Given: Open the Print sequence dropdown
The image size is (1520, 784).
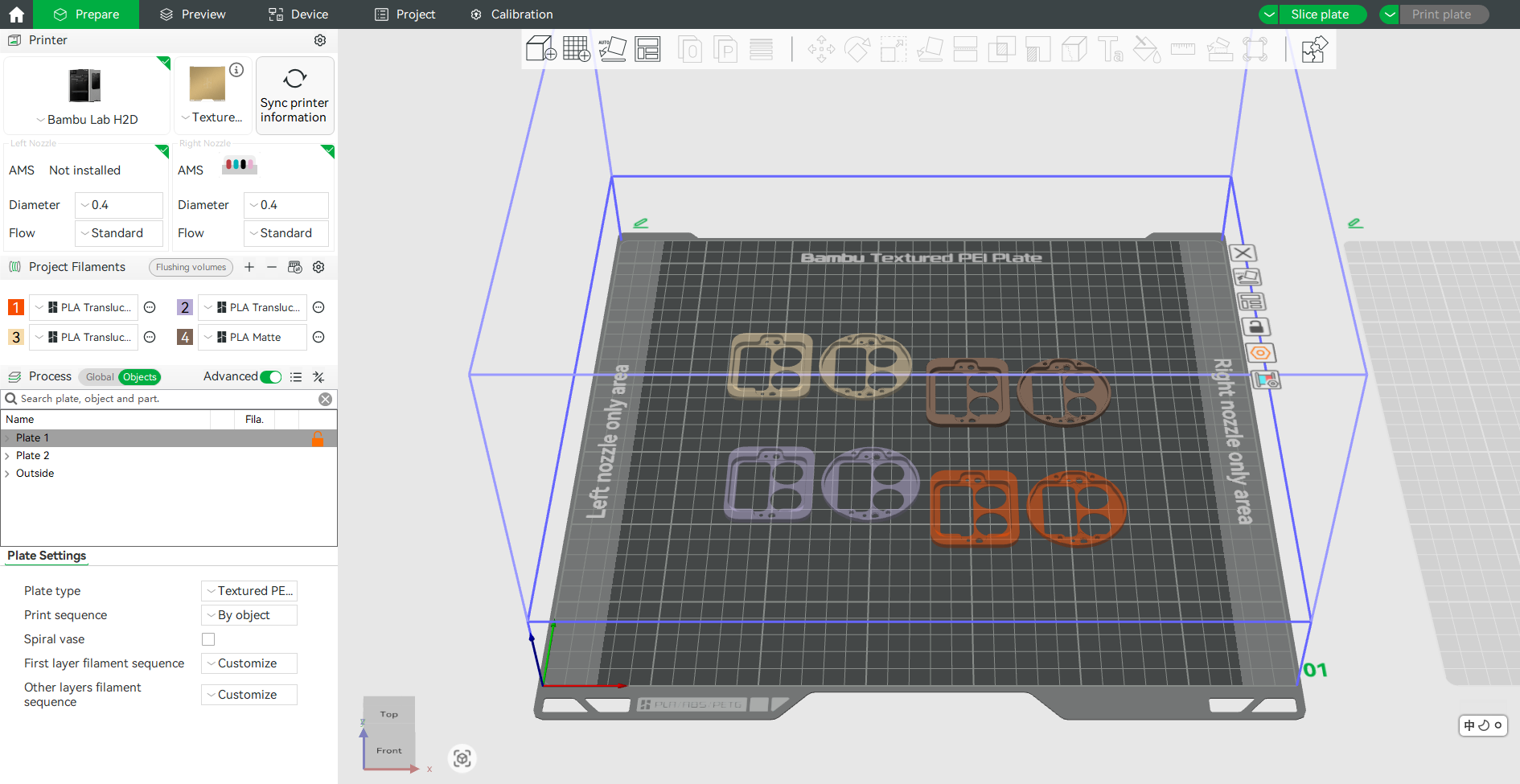Looking at the screenshot, I should [249, 615].
